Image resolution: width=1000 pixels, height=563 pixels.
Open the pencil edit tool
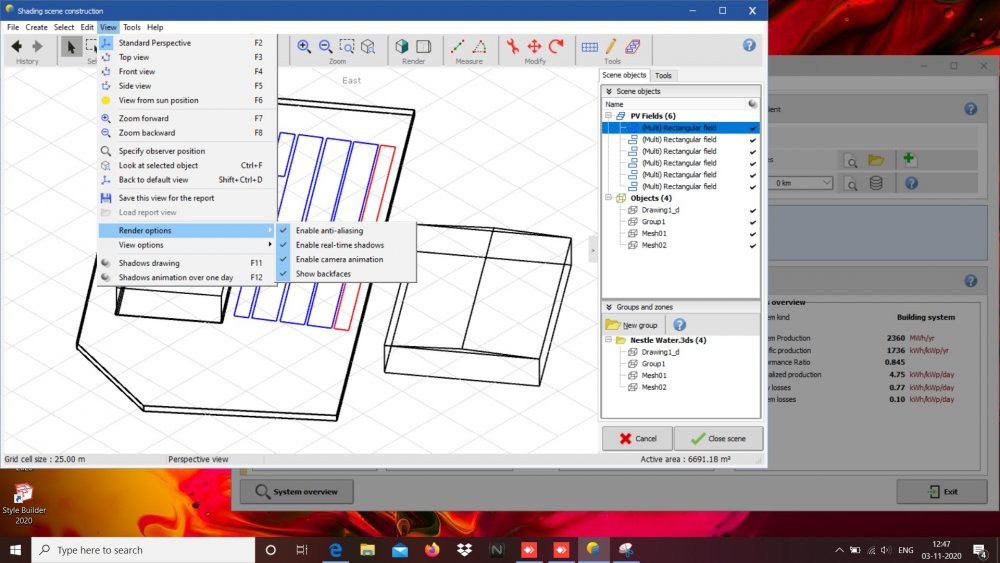tap(611, 46)
